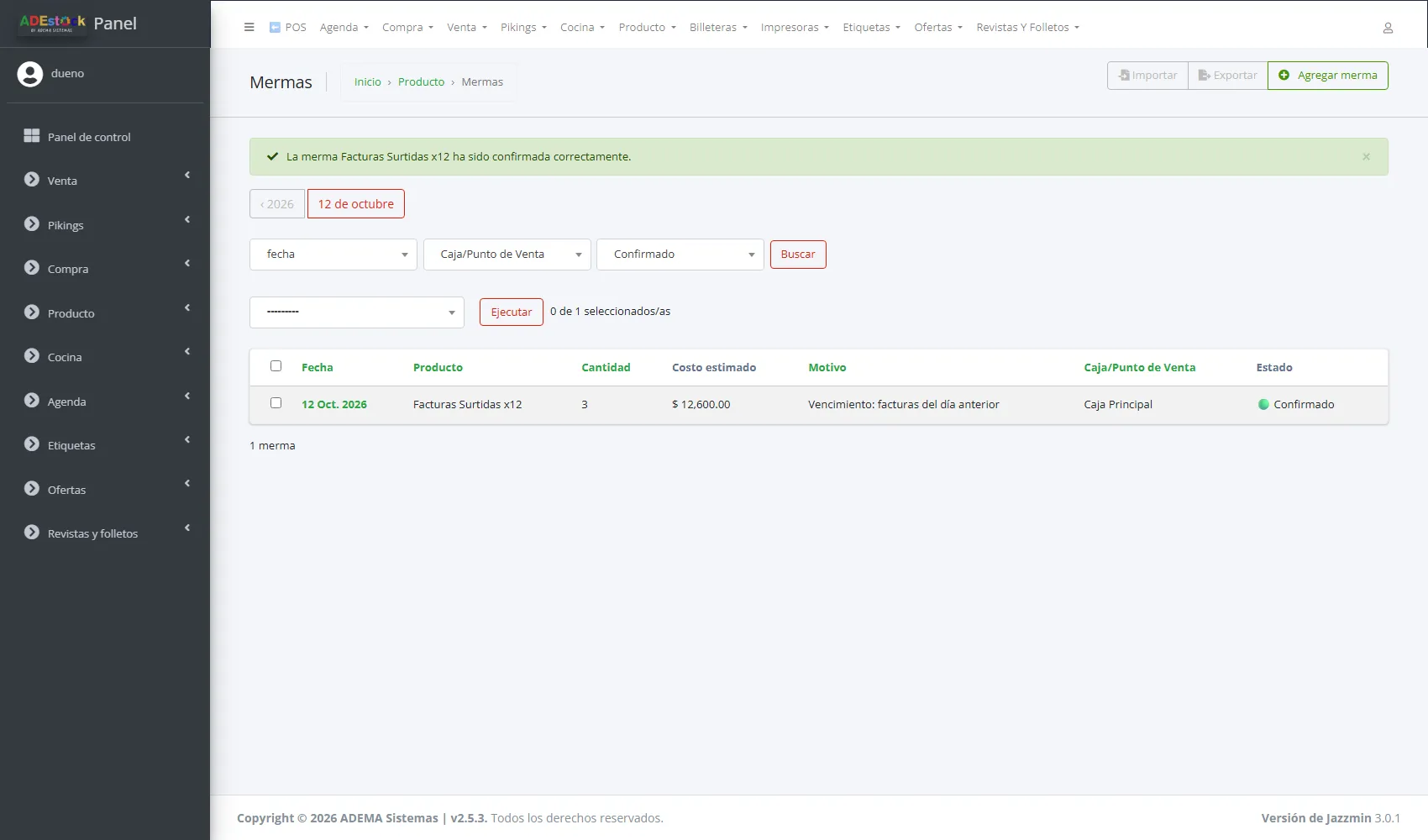This screenshot has height=840, width=1428.
Task: Open the POS link in top bar
Action: click(287, 28)
